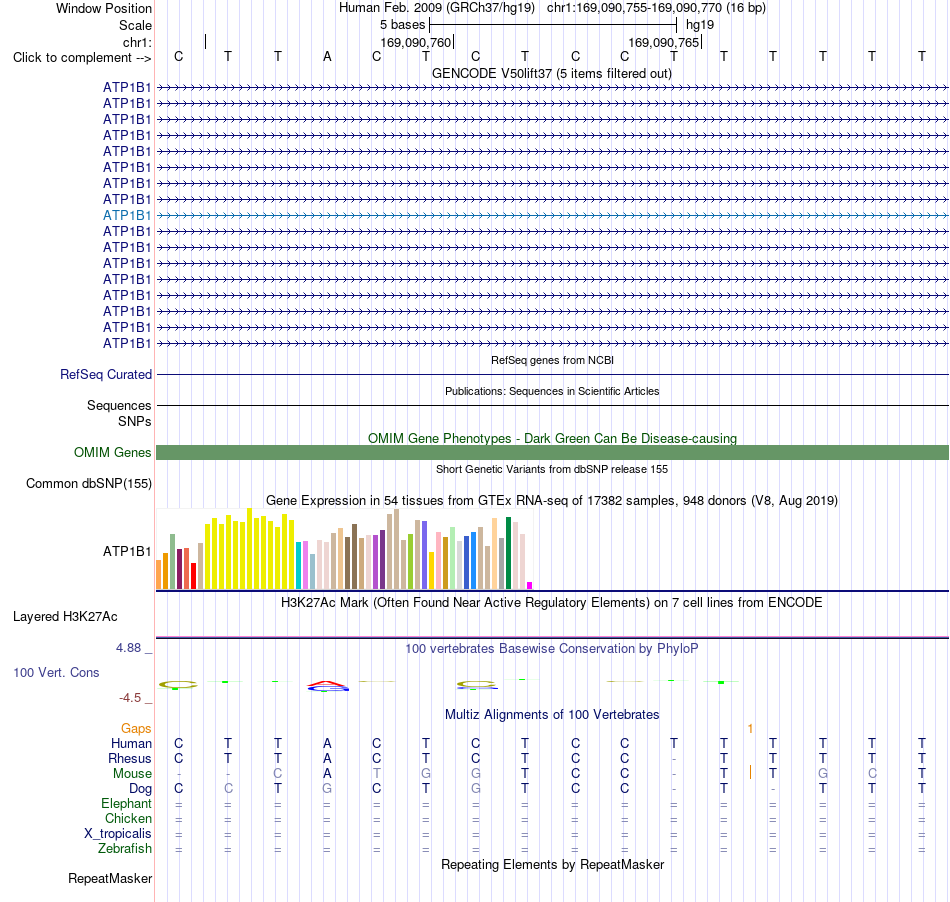Click the 'Common dbSNP(155)' track label
This screenshot has height=902, width=950.
coord(89,483)
